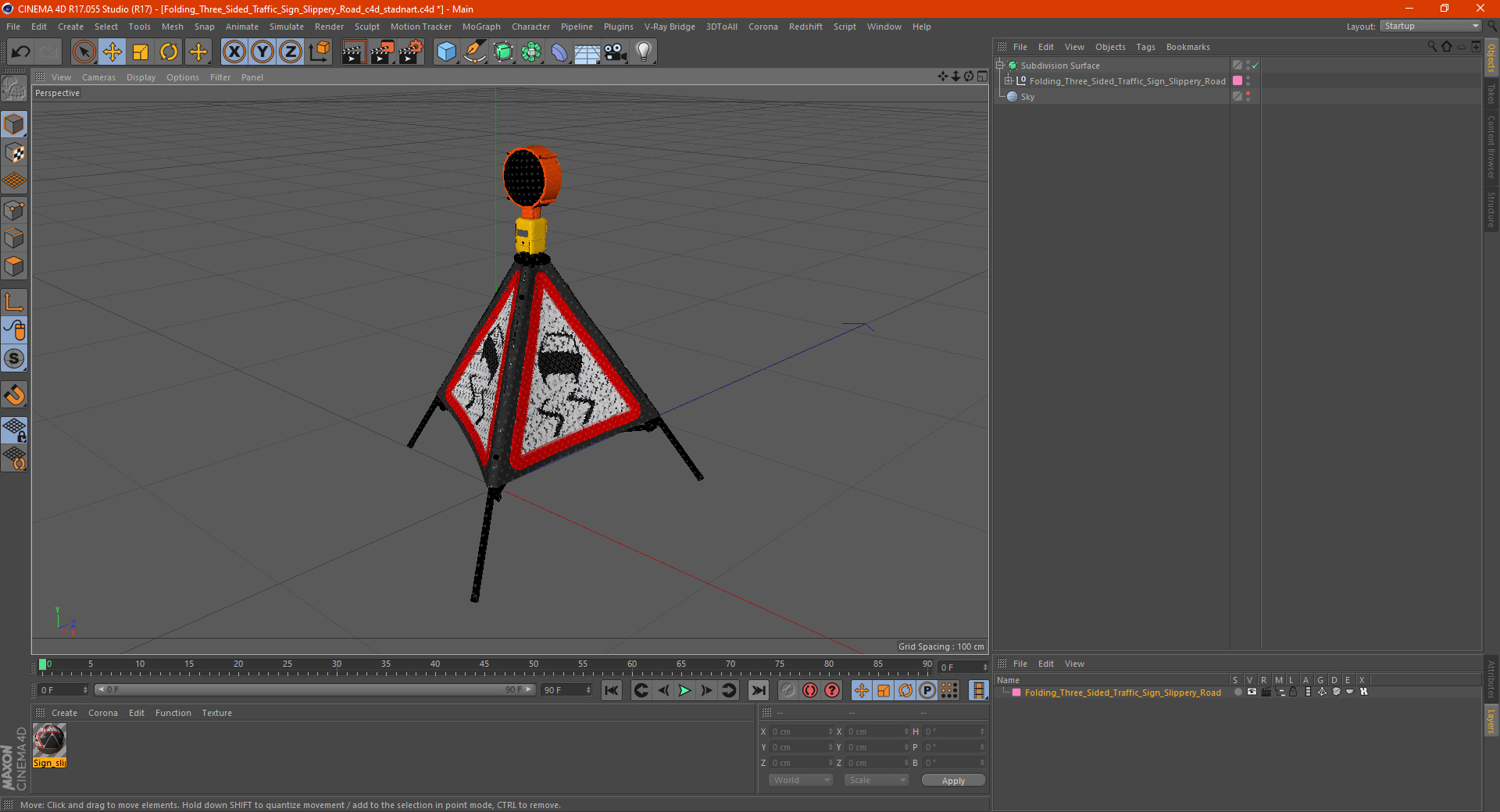Screen dimensions: 1500x812
Task: Open the Array modeling objects icon
Action: [531, 52]
